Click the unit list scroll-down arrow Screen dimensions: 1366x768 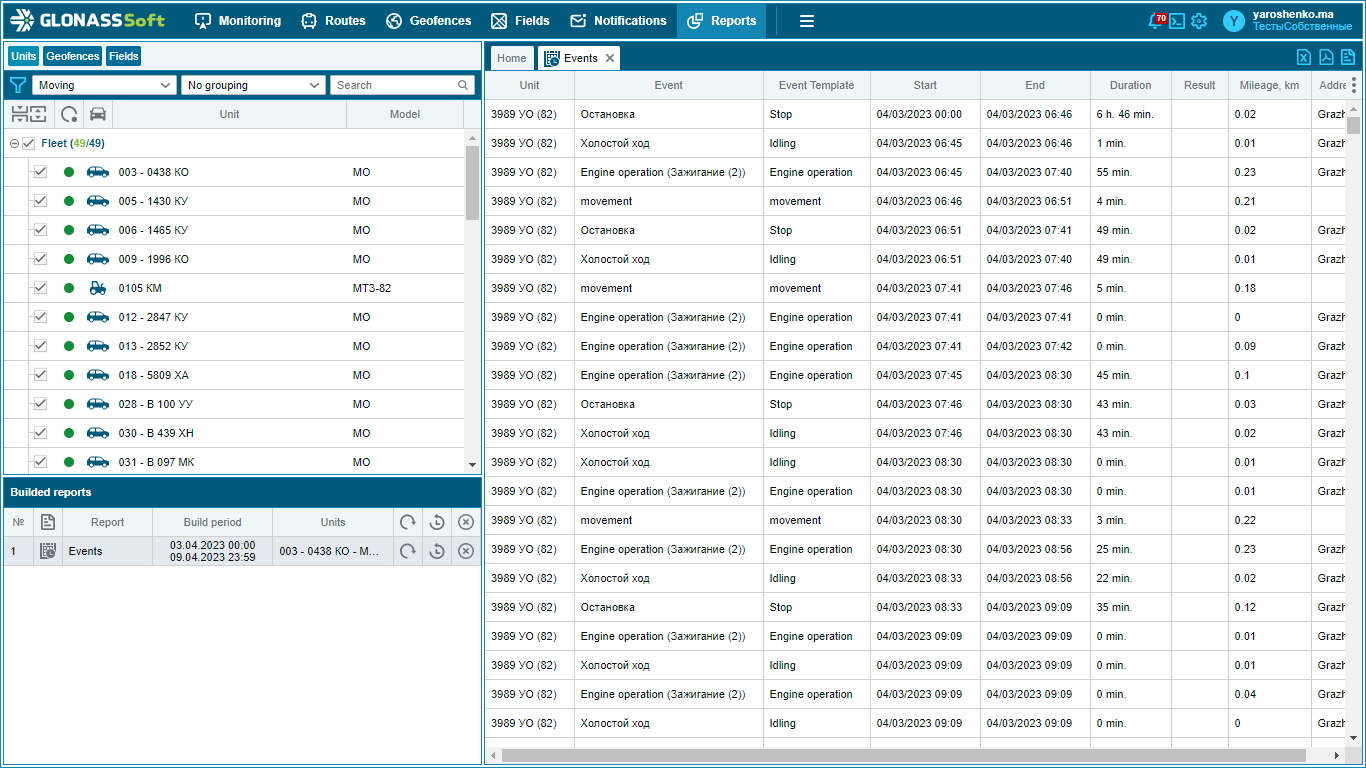point(472,465)
